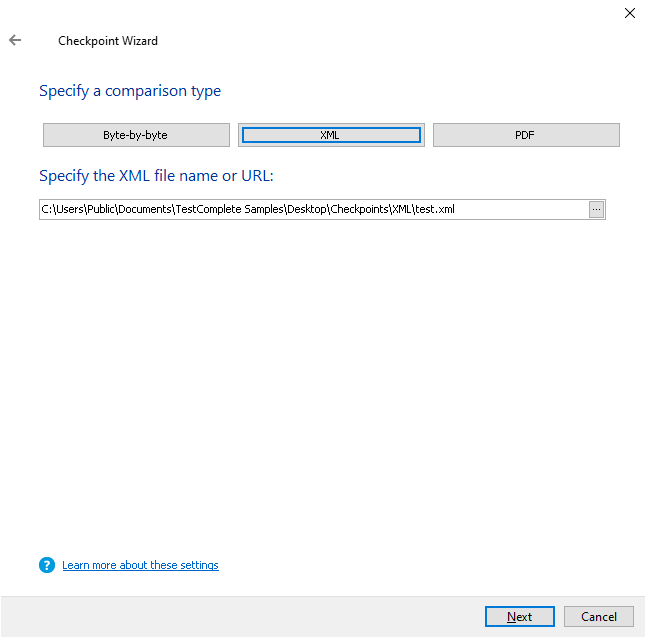Place cursor at 'C:\Users' at the path start

pyautogui.click(x=63, y=209)
